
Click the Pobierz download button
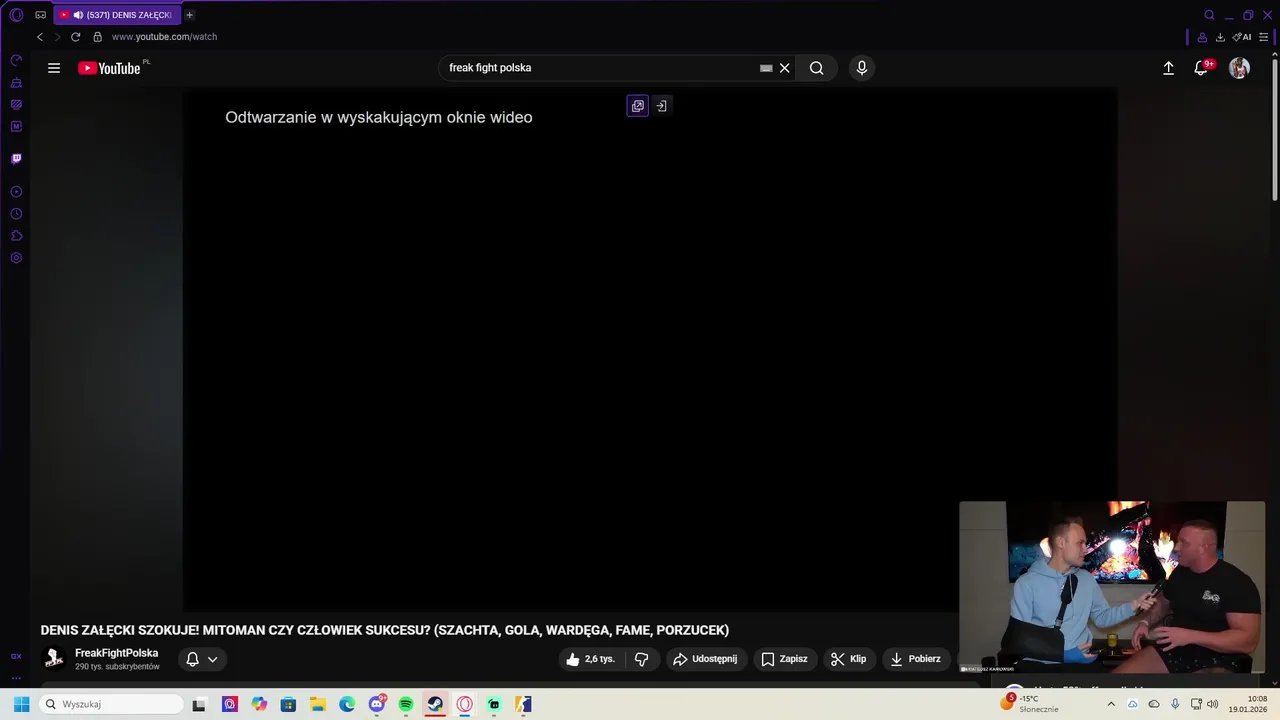tap(915, 659)
